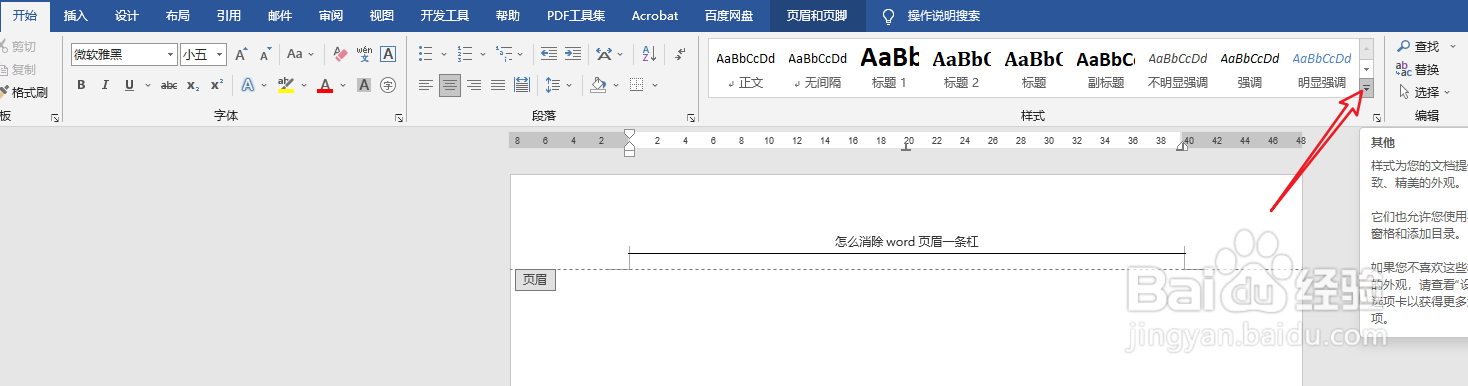Viewport: 1468px width, 386px height.
Task: Expand font color dropdown arrow
Action: (x=342, y=85)
